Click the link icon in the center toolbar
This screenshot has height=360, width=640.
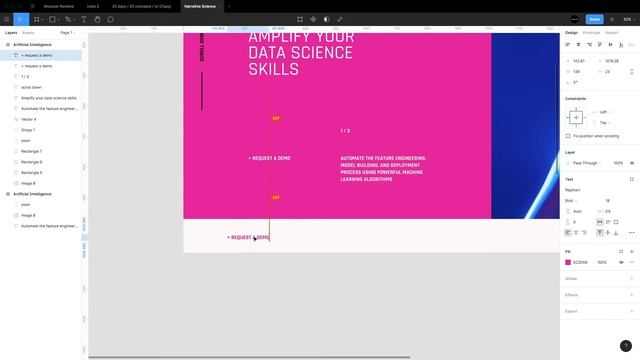click(x=340, y=19)
